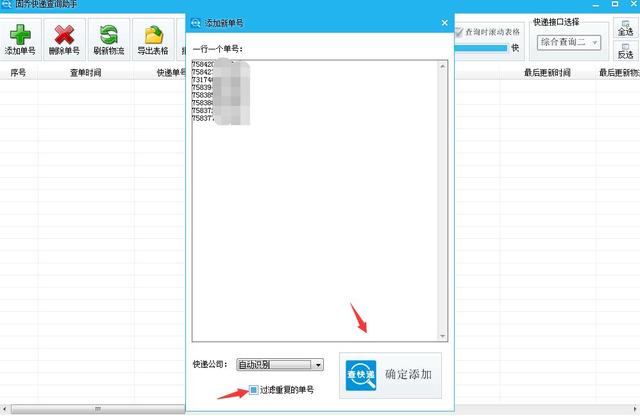Click the 序号 column header
Screen dimensions: 640x416
(18, 73)
